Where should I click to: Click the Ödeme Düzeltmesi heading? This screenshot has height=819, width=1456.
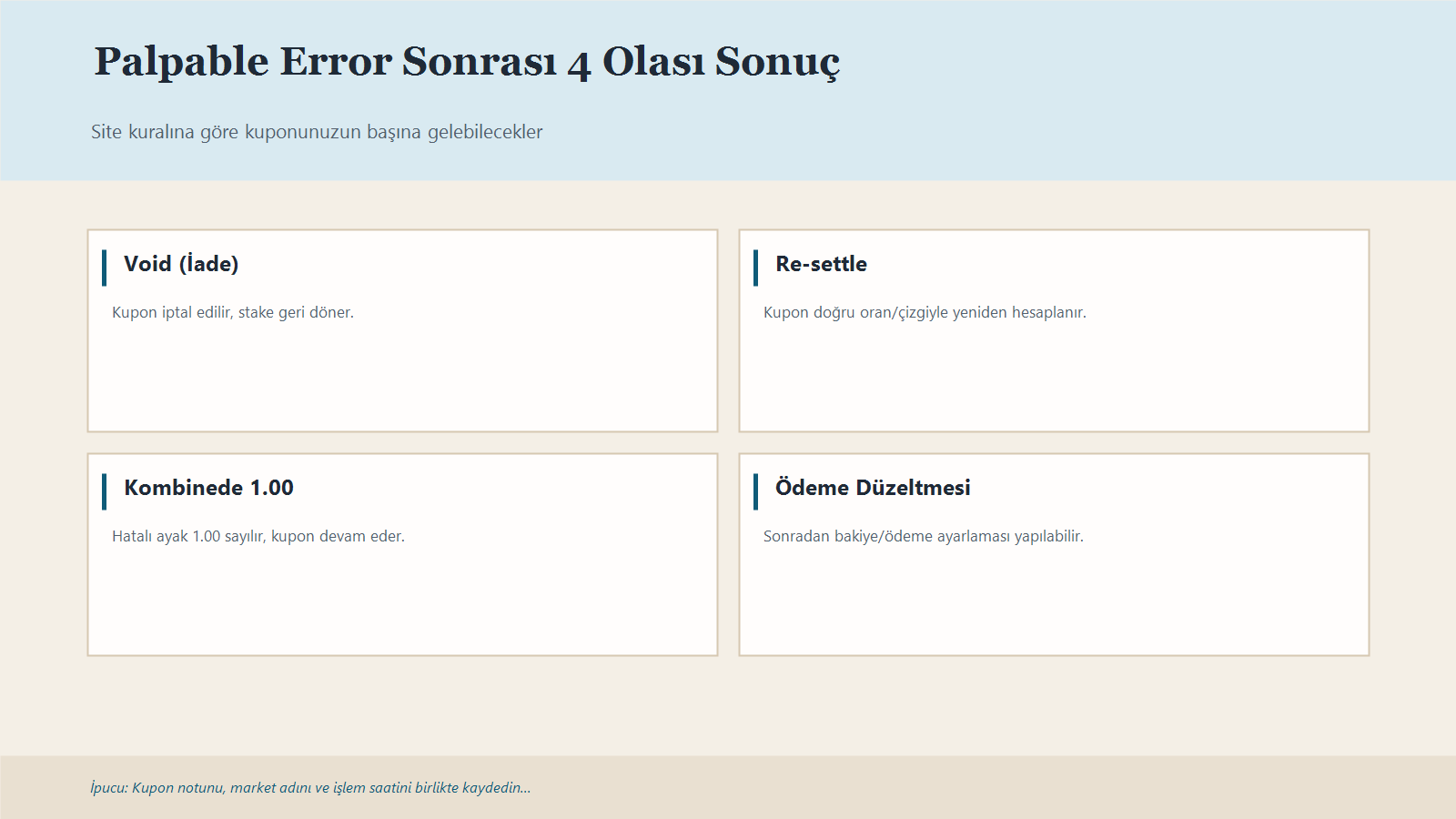[x=873, y=488]
